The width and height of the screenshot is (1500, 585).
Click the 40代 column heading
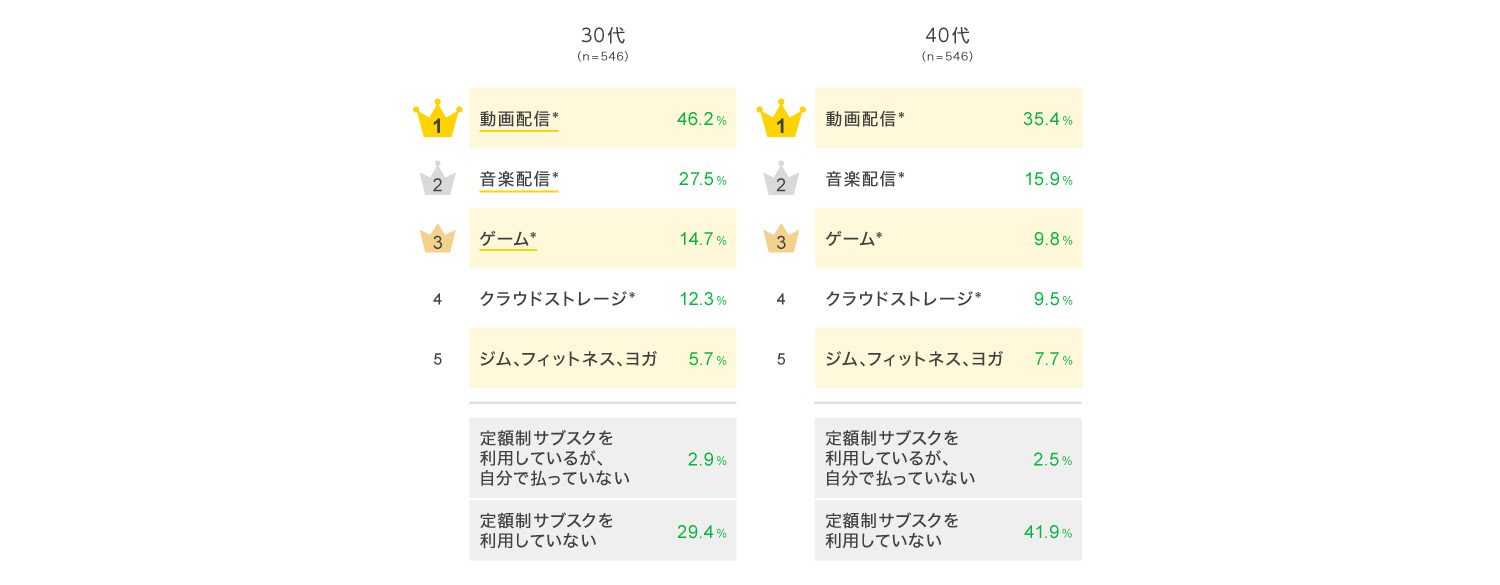(947, 36)
